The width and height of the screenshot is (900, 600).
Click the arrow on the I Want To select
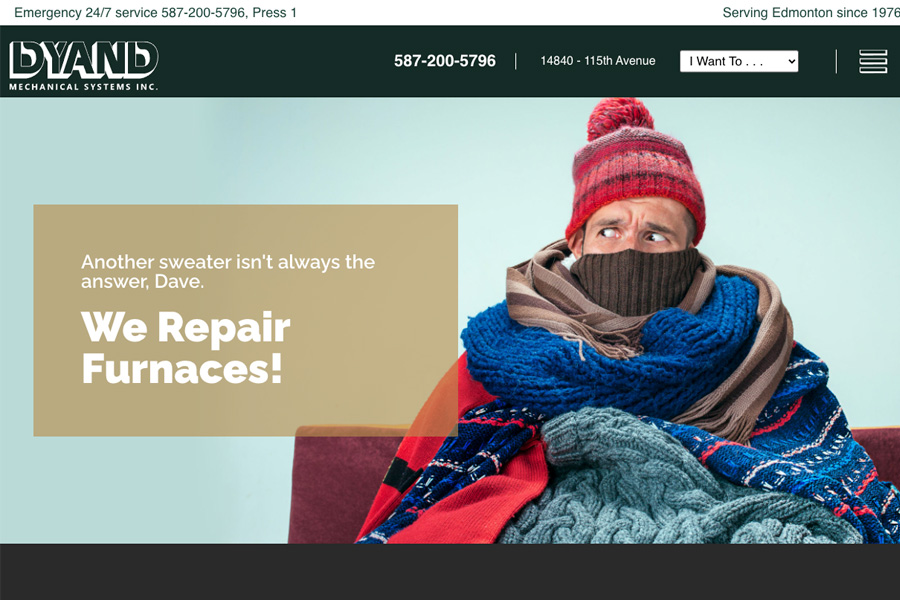(792, 61)
